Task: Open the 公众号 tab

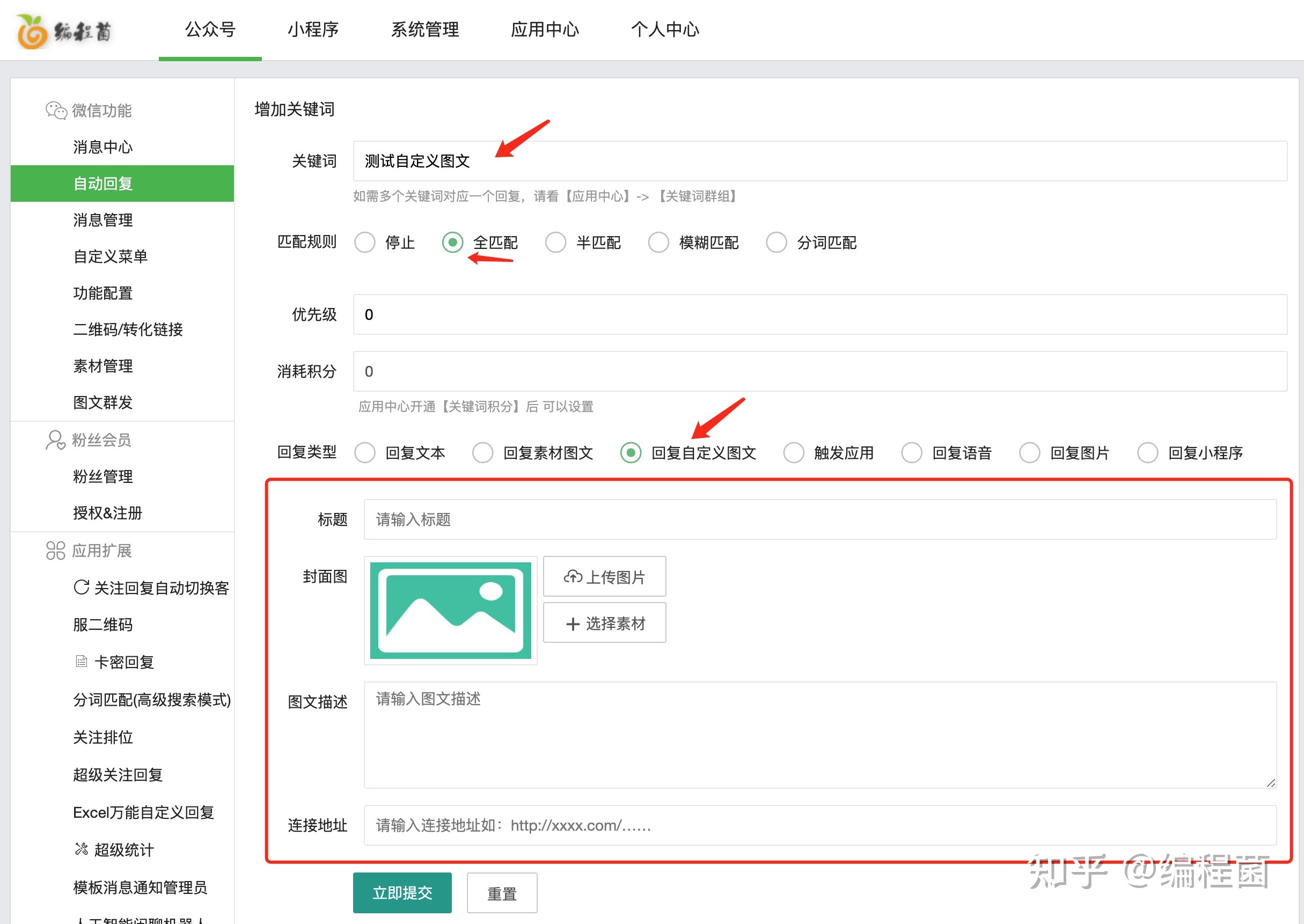Action: [x=210, y=30]
